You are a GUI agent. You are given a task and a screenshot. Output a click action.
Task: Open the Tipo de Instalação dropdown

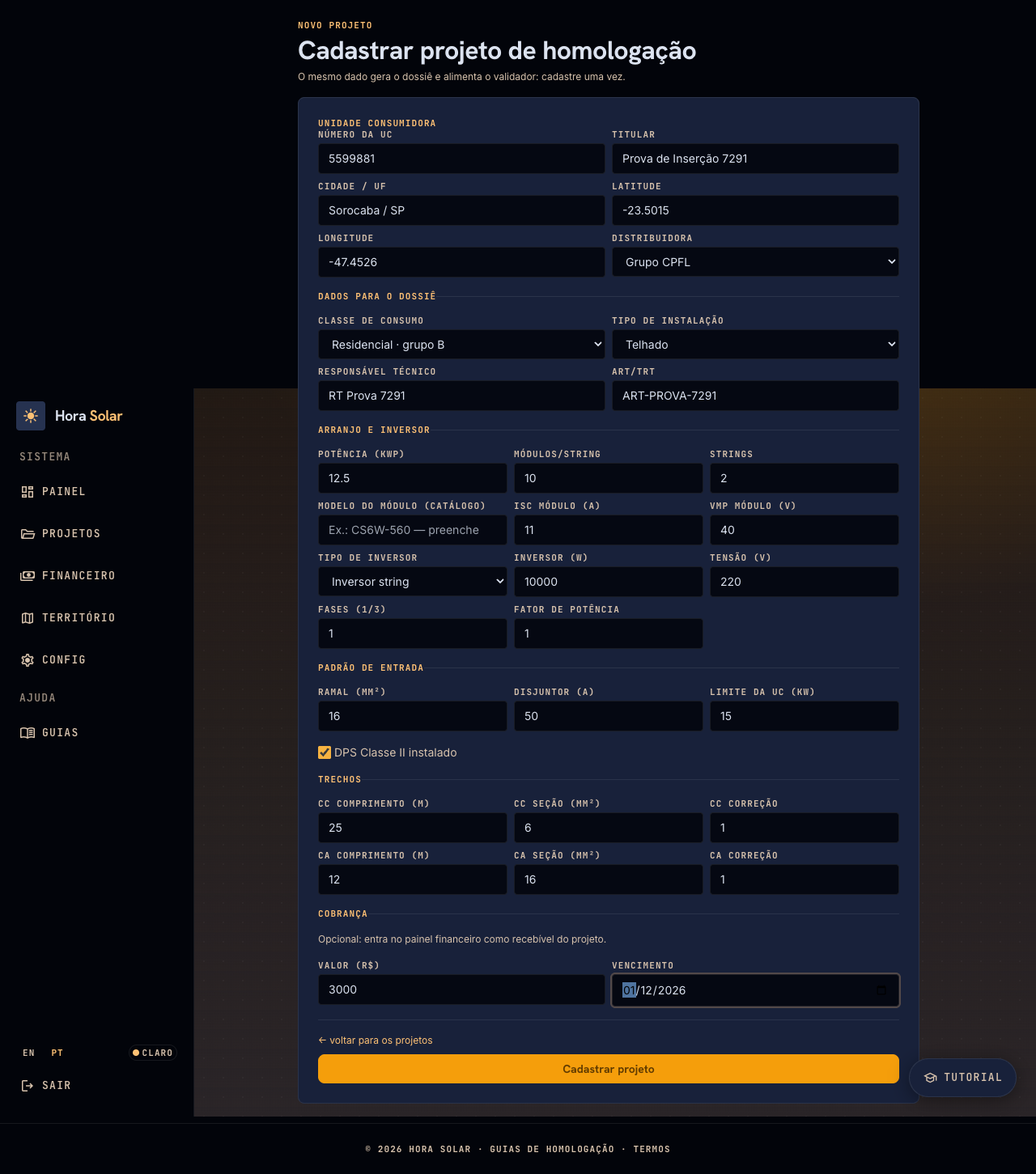coord(755,345)
